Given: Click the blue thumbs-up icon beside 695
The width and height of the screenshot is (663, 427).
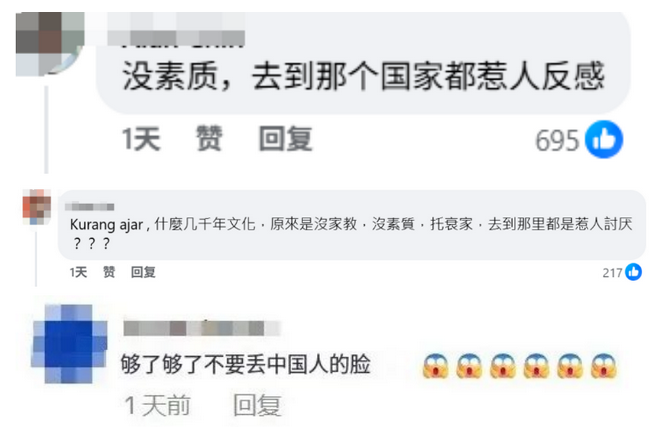Looking at the screenshot, I should click(x=604, y=139).
